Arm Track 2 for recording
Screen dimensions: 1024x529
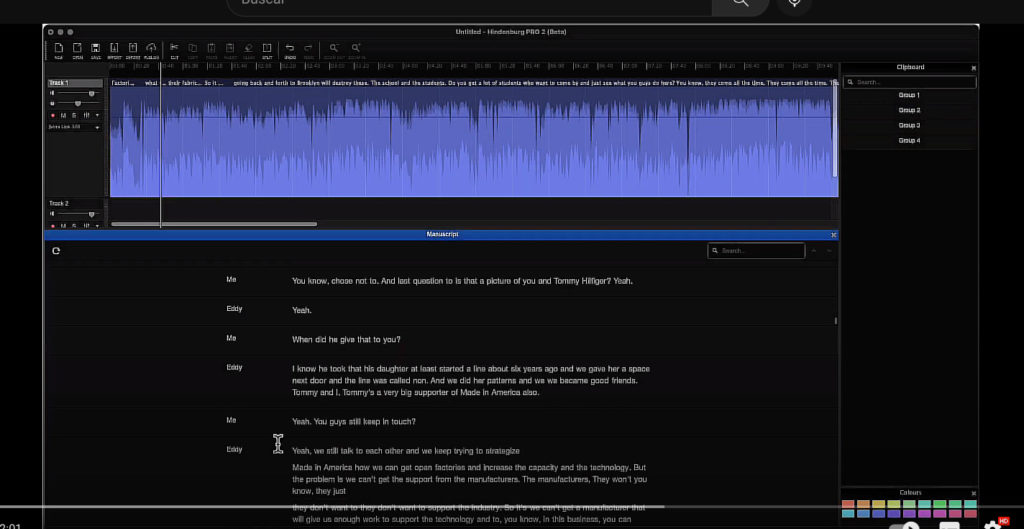53,225
